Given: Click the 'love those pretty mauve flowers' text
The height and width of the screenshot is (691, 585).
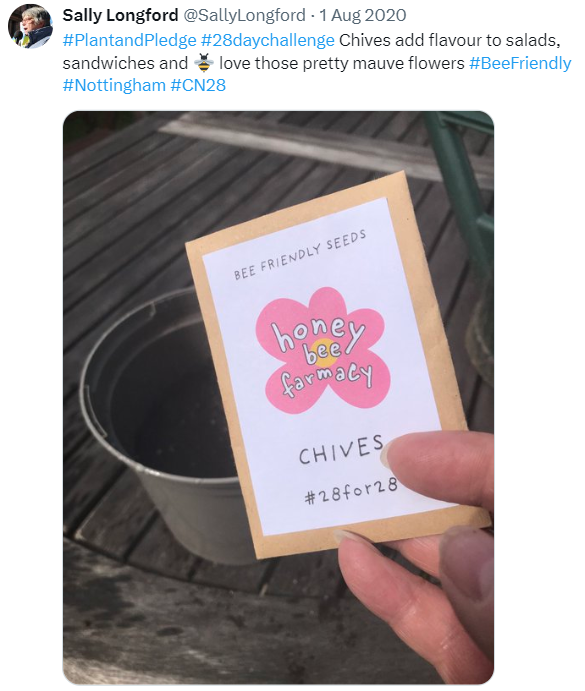Looking at the screenshot, I should click(x=342, y=63).
